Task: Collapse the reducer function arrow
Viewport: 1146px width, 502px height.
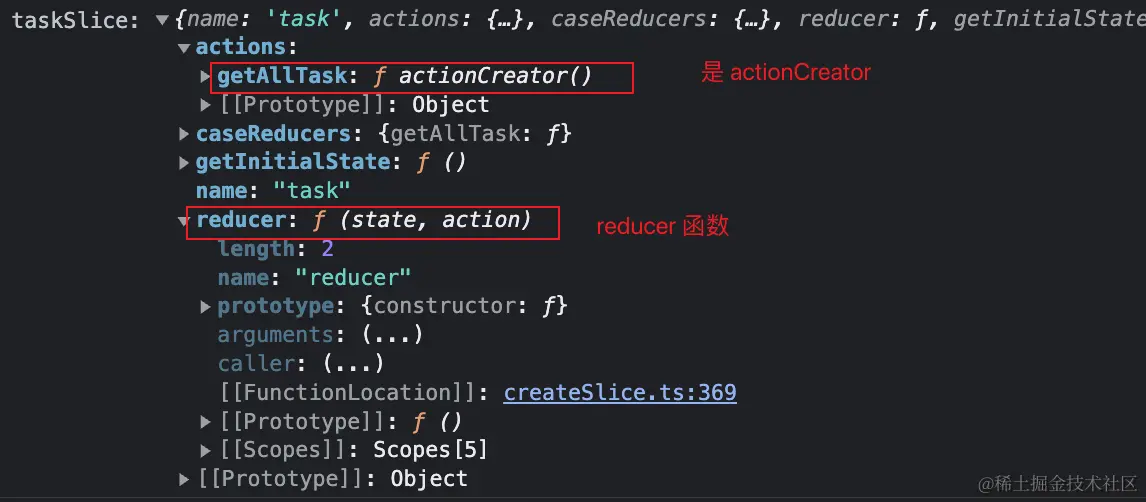Action: pyautogui.click(x=184, y=221)
